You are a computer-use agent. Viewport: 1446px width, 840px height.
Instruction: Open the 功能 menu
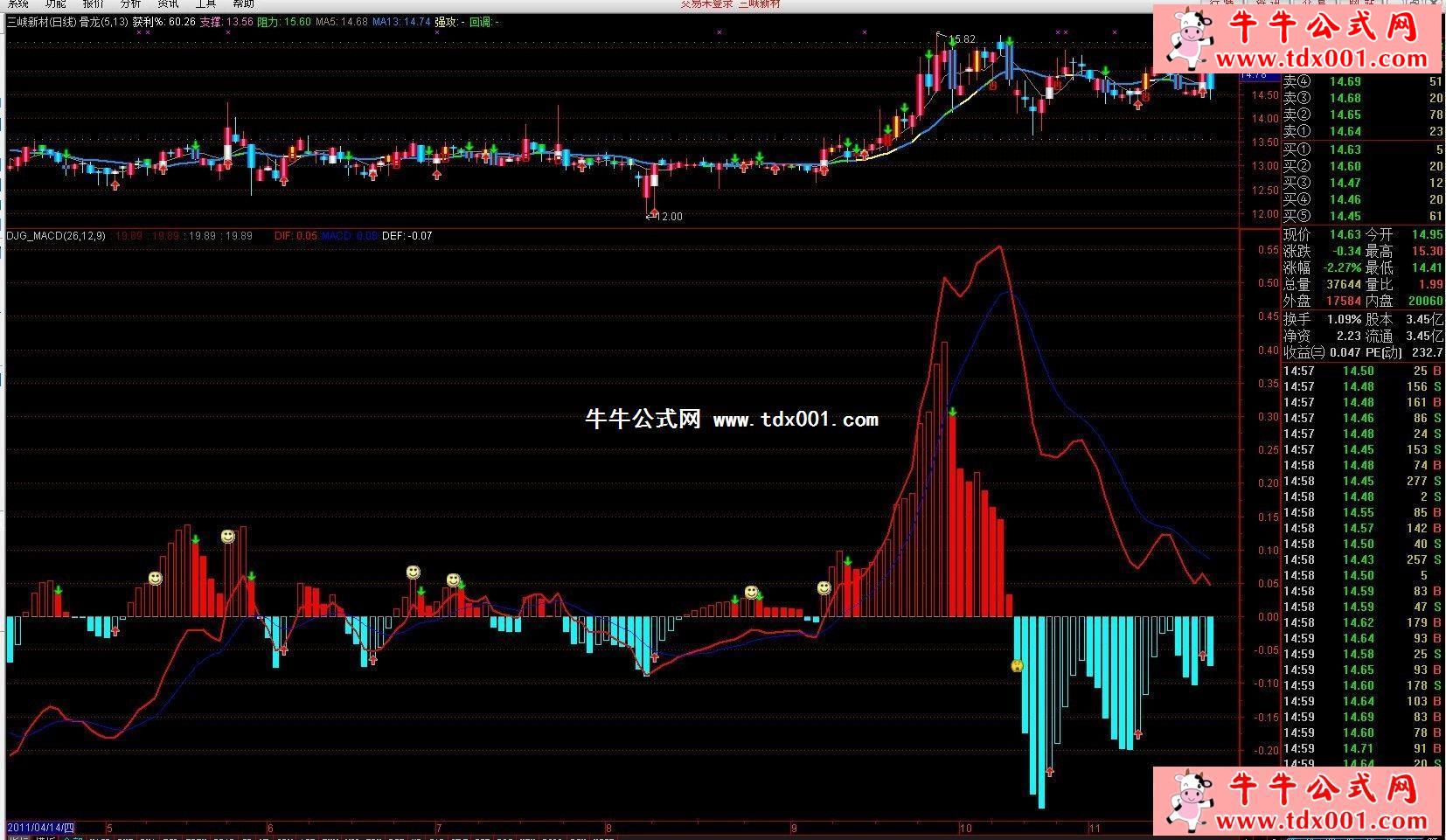55,4
